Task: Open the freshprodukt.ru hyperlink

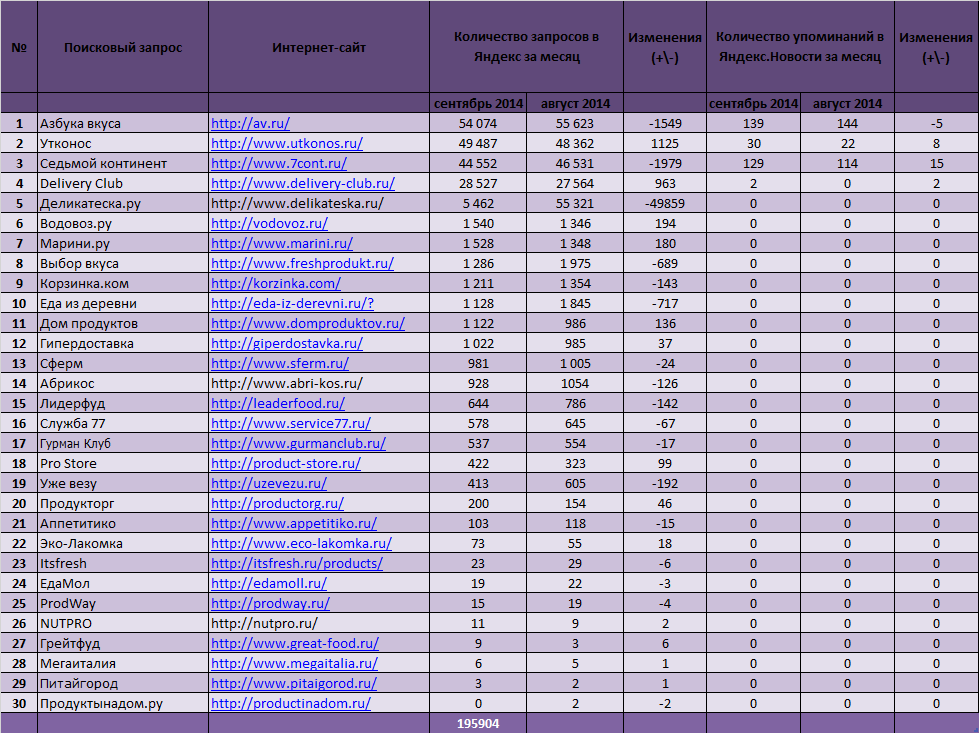Action: point(302,263)
